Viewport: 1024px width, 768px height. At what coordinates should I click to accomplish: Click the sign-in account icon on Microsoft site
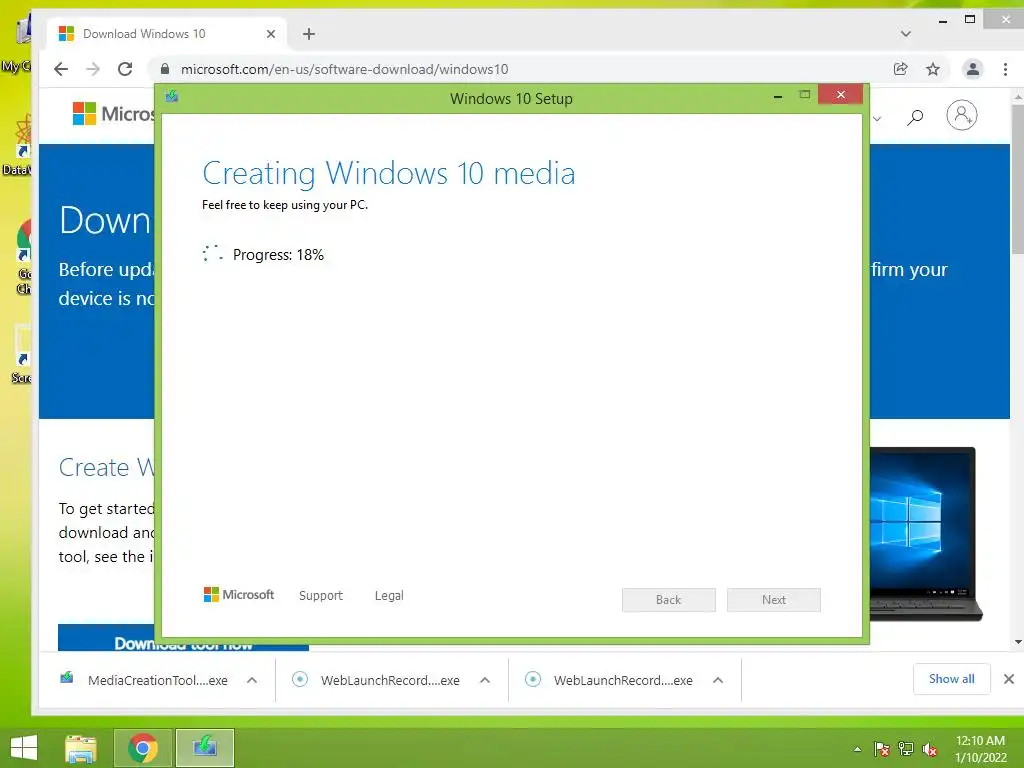pyautogui.click(x=962, y=116)
